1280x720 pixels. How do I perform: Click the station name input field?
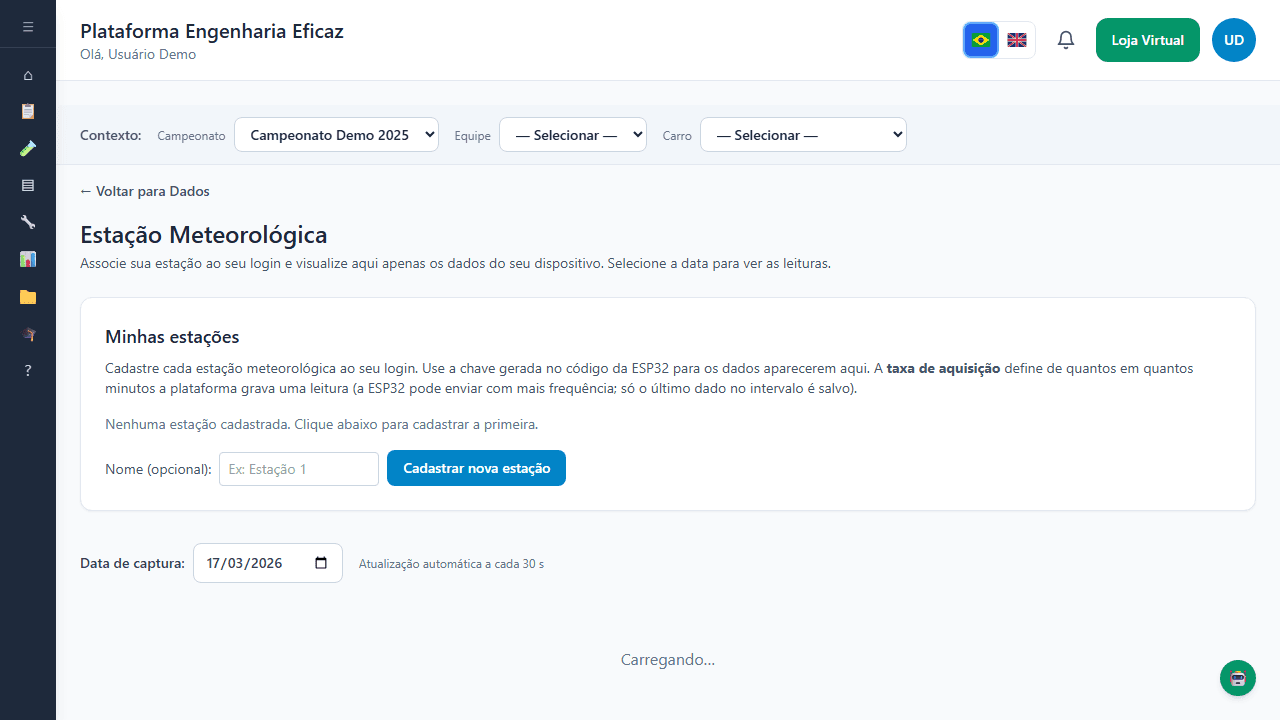tap(299, 469)
